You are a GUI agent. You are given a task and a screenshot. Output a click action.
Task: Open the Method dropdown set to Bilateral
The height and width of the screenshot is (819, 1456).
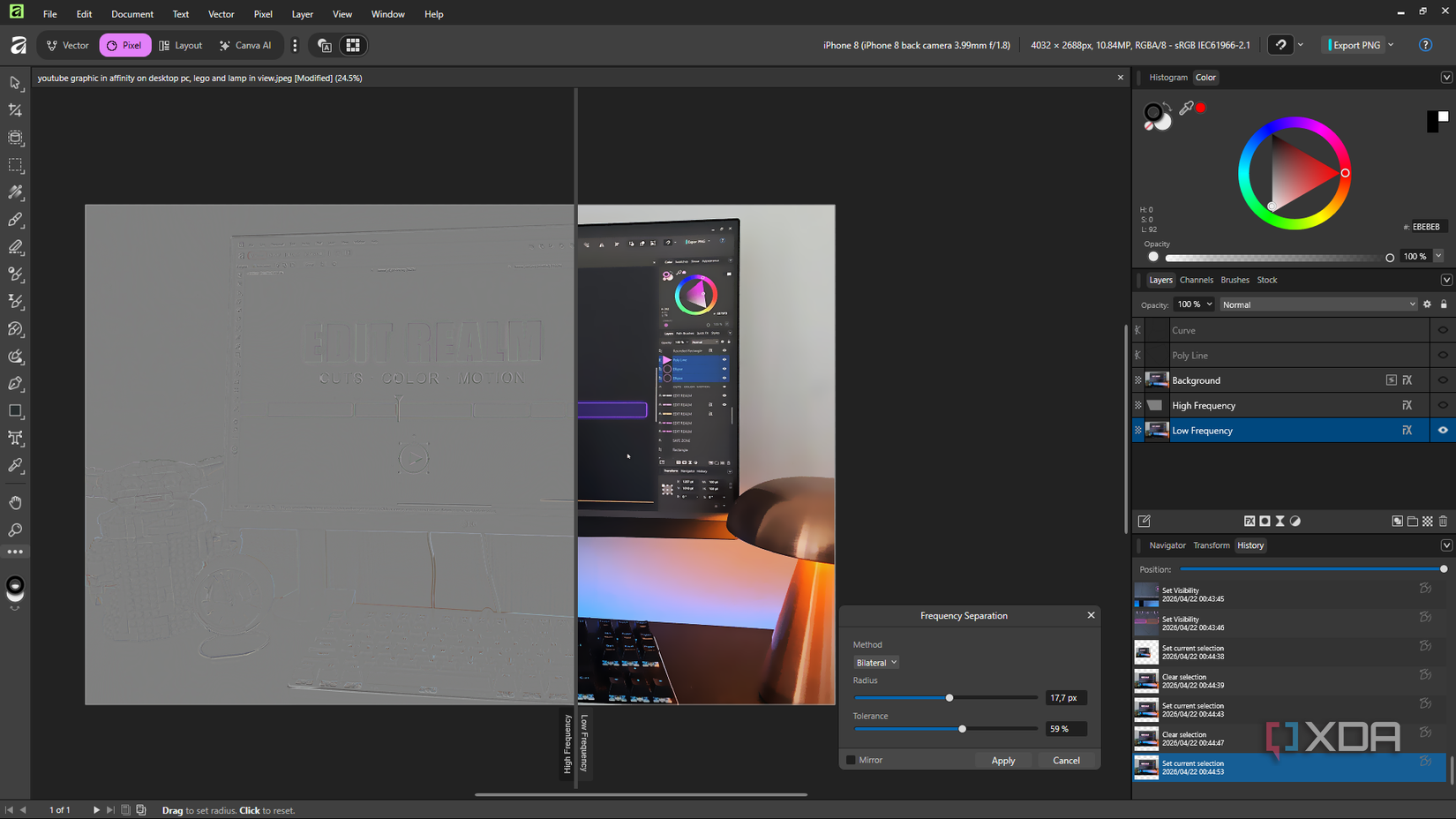click(875, 663)
